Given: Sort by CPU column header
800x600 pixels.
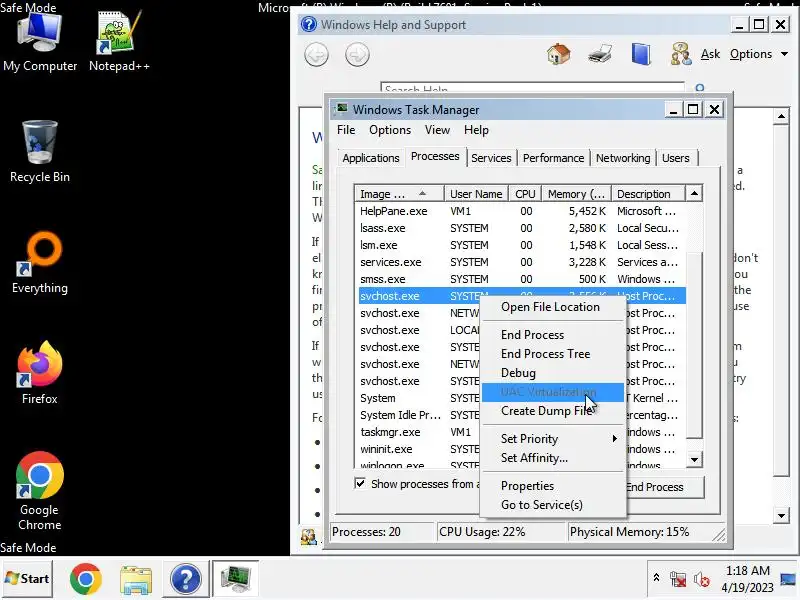Looking at the screenshot, I should (525, 194).
